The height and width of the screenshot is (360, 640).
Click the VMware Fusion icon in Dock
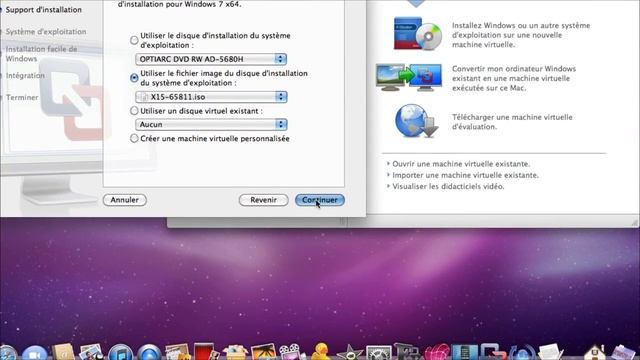point(493,352)
